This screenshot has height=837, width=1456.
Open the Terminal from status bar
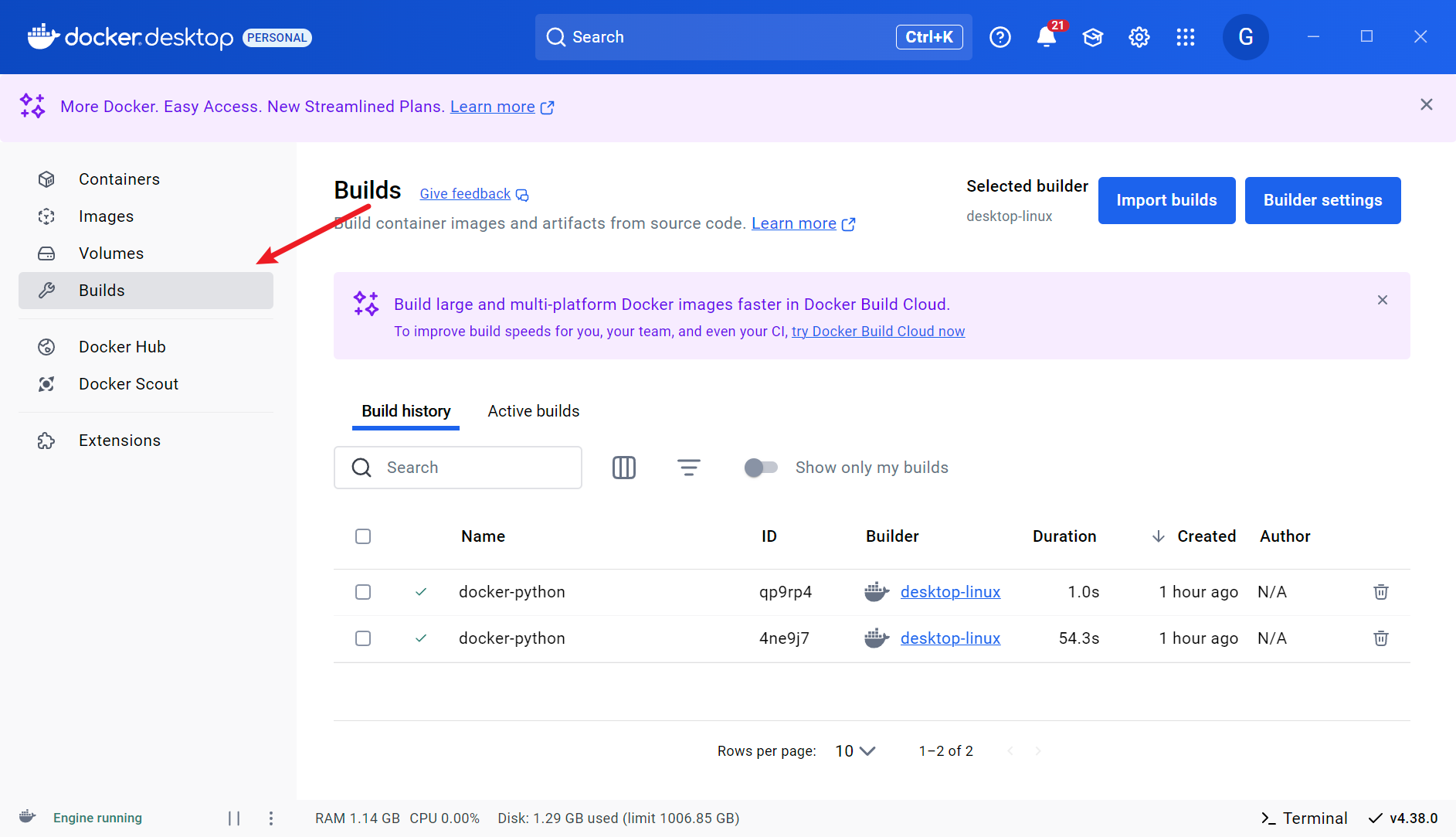click(x=1304, y=818)
